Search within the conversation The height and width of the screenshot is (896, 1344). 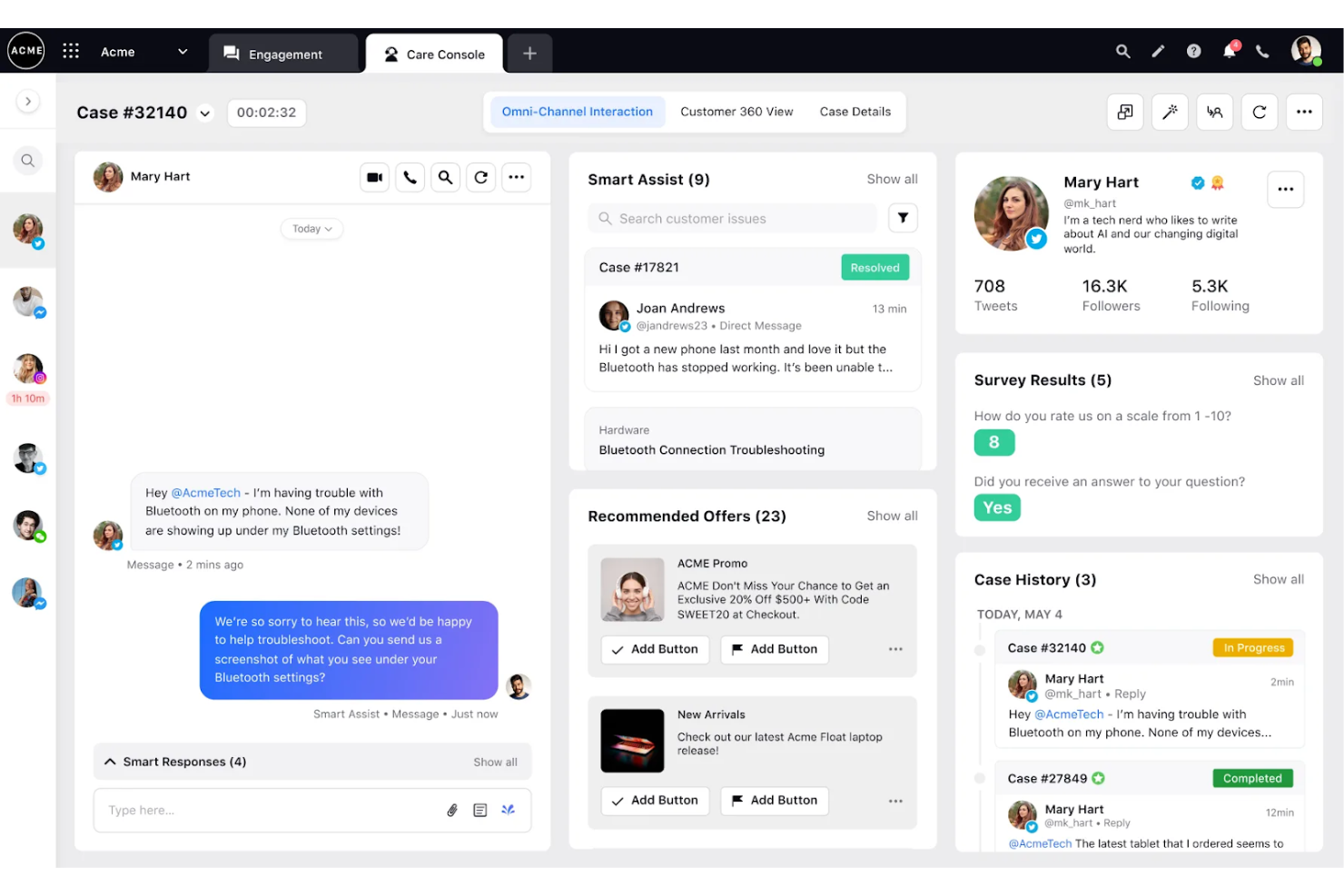pos(445,177)
